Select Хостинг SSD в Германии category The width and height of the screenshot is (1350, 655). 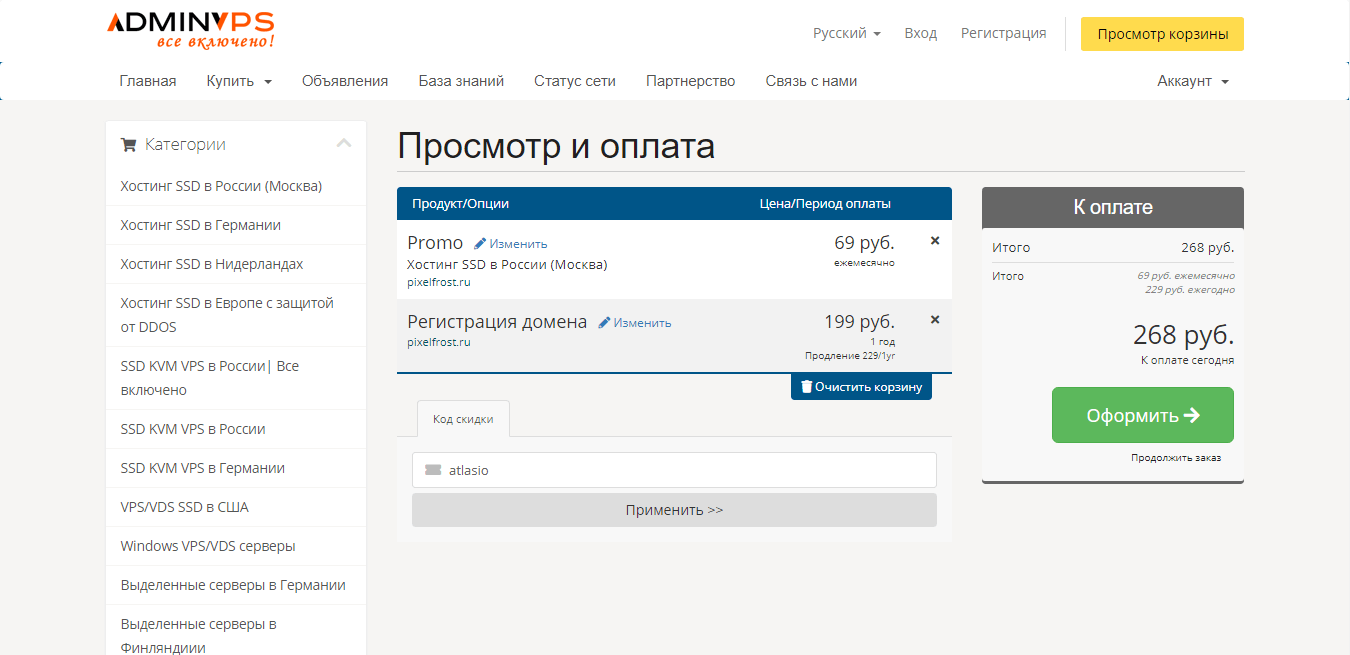(x=200, y=225)
